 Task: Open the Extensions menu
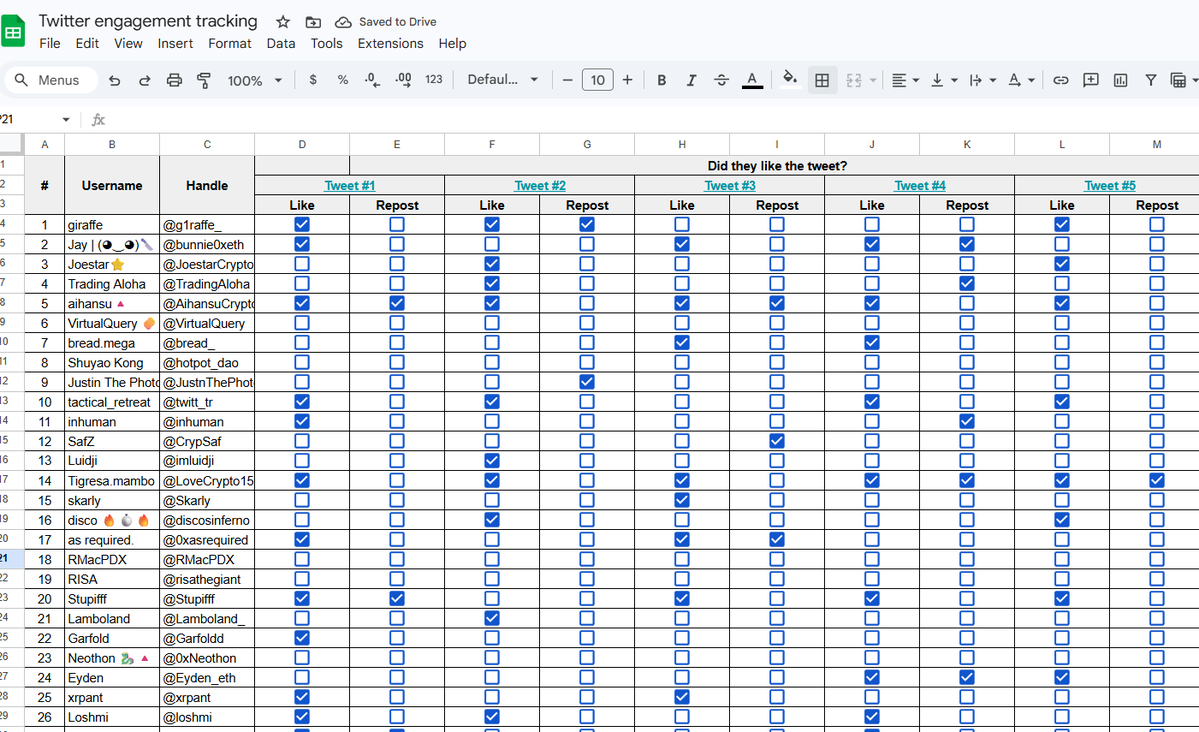coord(390,44)
